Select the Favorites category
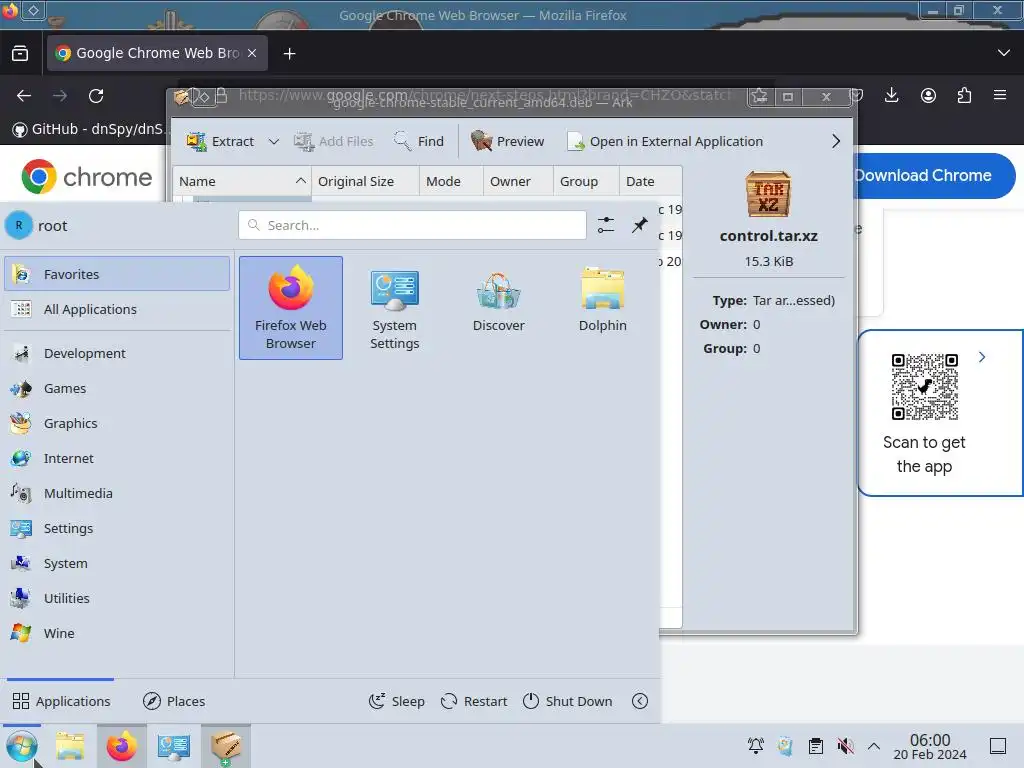The width and height of the screenshot is (1024, 768). point(117,274)
